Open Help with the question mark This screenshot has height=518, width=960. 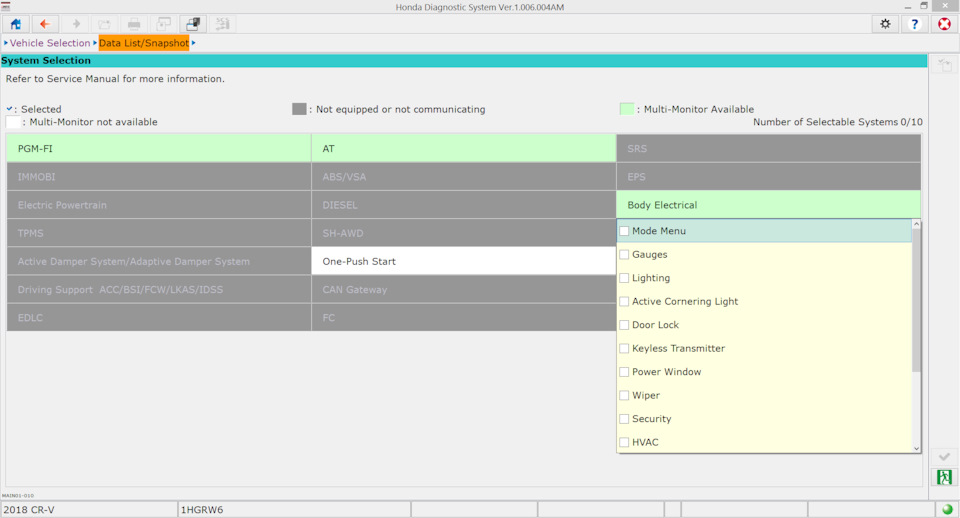(x=915, y=24)
